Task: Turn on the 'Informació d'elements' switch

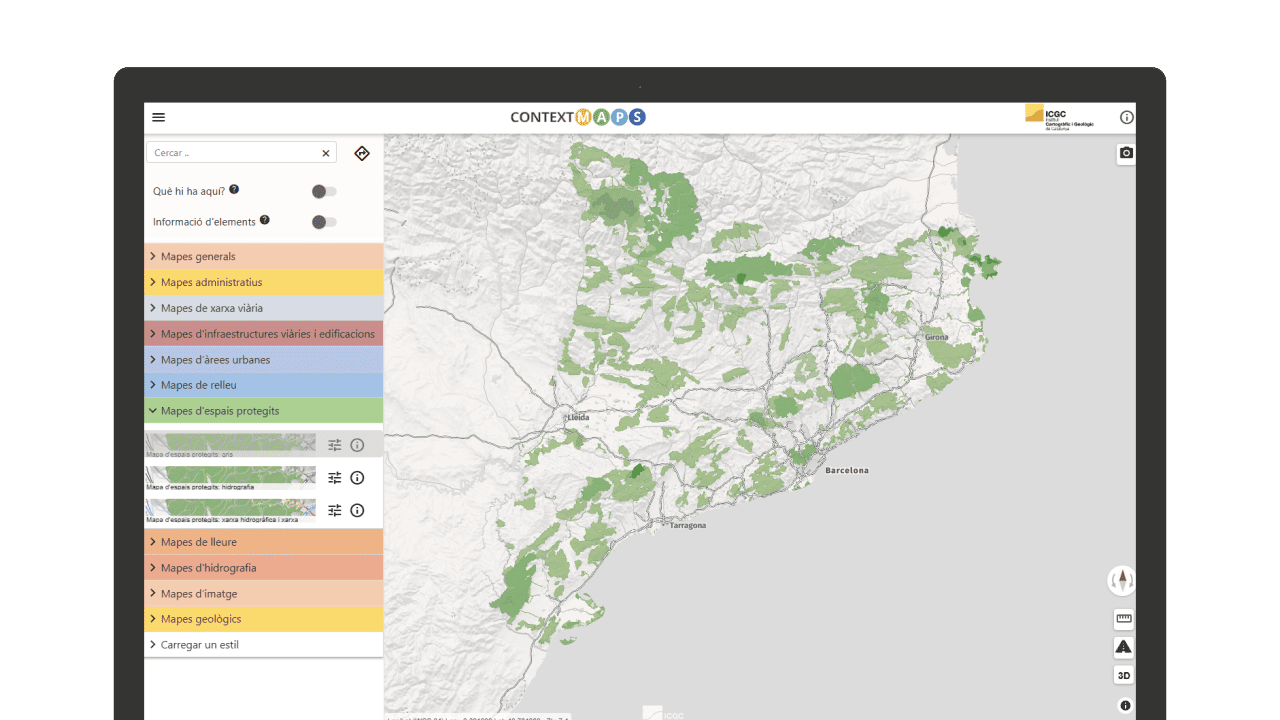Action: (323, 221)
